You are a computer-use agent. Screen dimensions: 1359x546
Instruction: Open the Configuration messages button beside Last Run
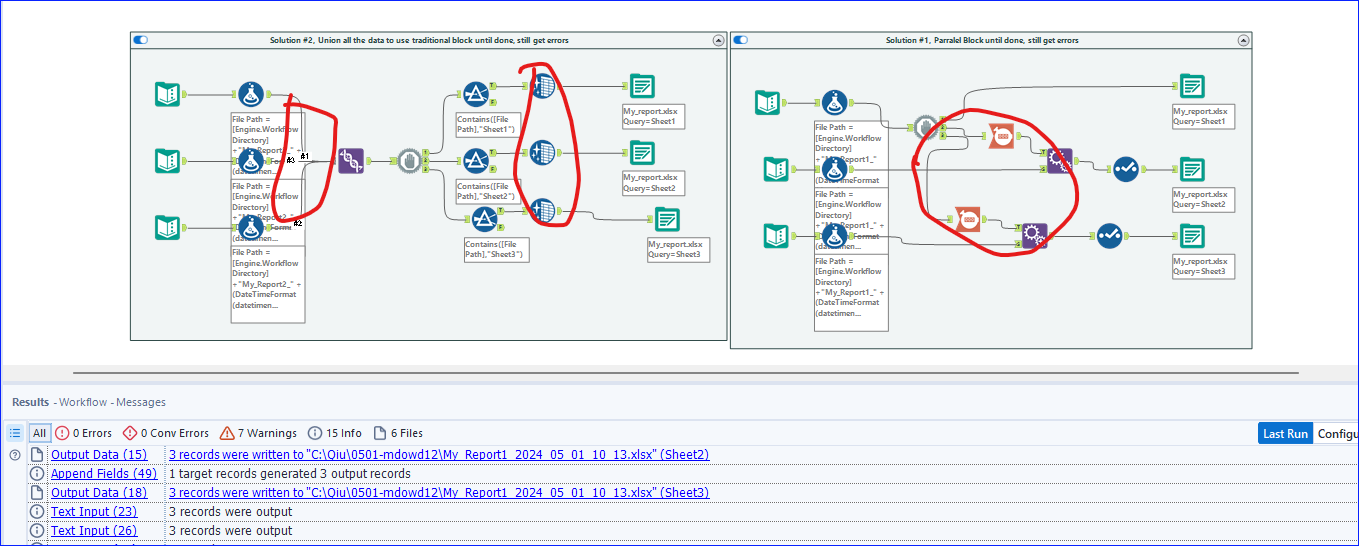(1336, 433)
